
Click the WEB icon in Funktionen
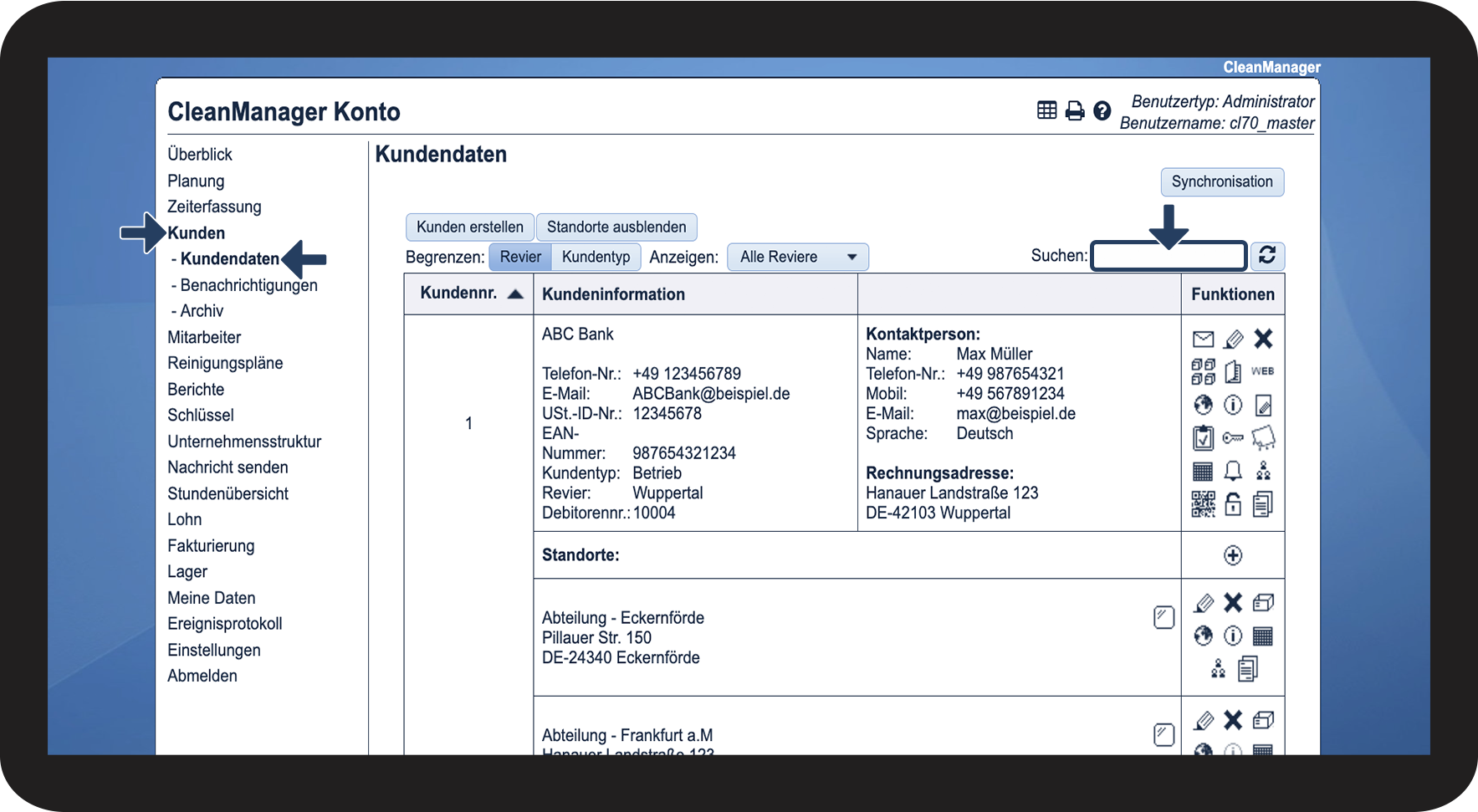pyautogui.click(x=1262, y=371)
